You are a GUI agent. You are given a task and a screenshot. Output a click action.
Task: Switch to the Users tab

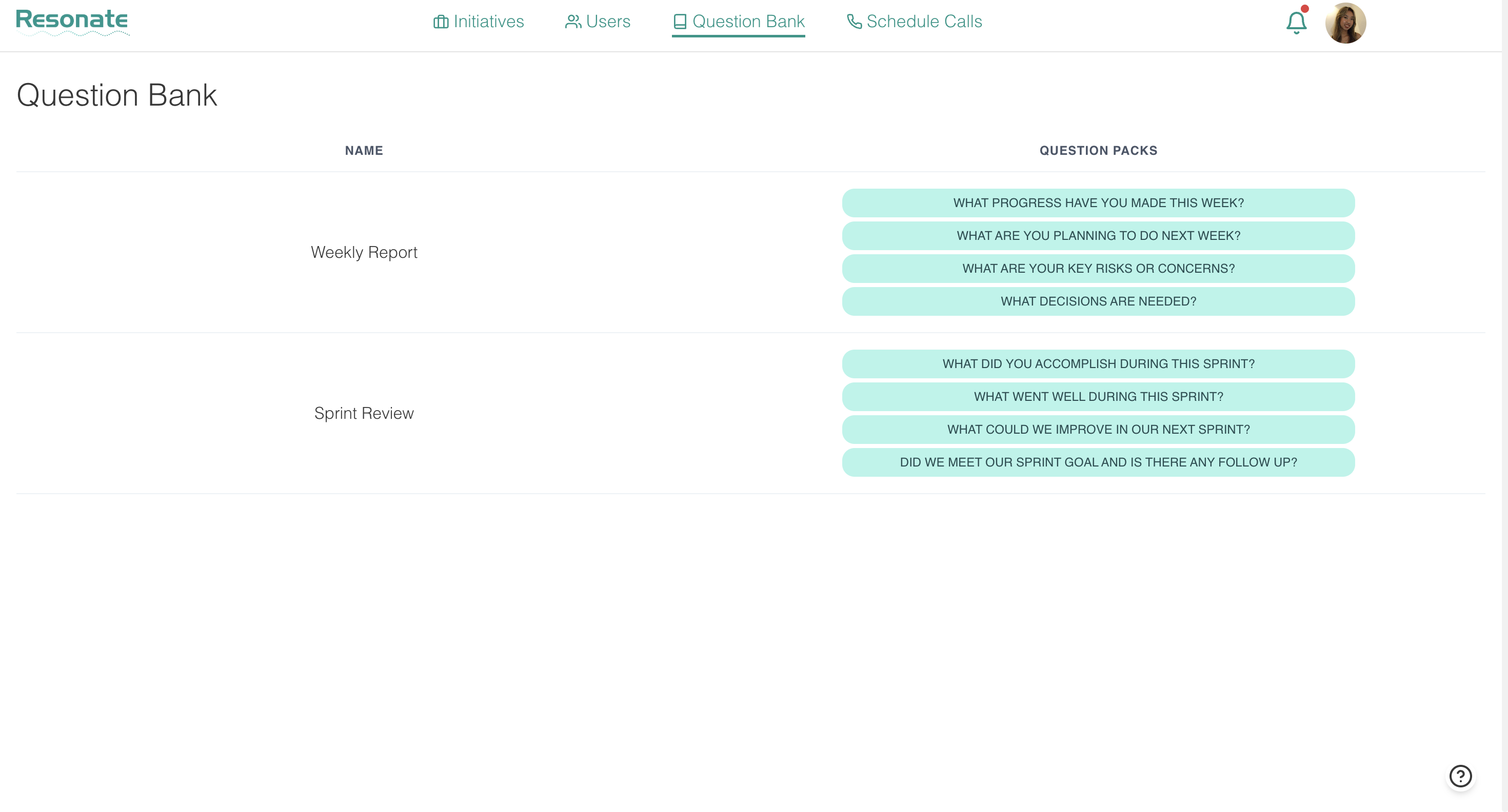tap(608, 22)
